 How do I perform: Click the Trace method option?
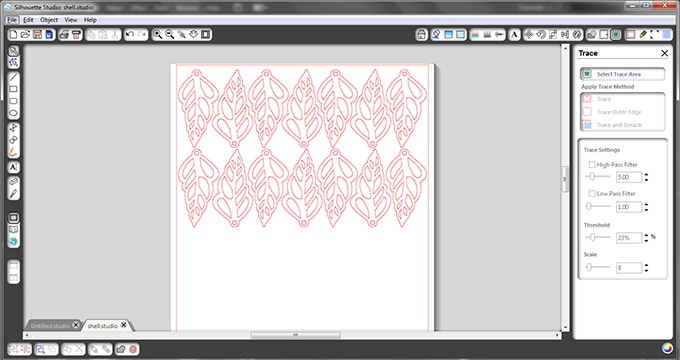pos(604,99)
